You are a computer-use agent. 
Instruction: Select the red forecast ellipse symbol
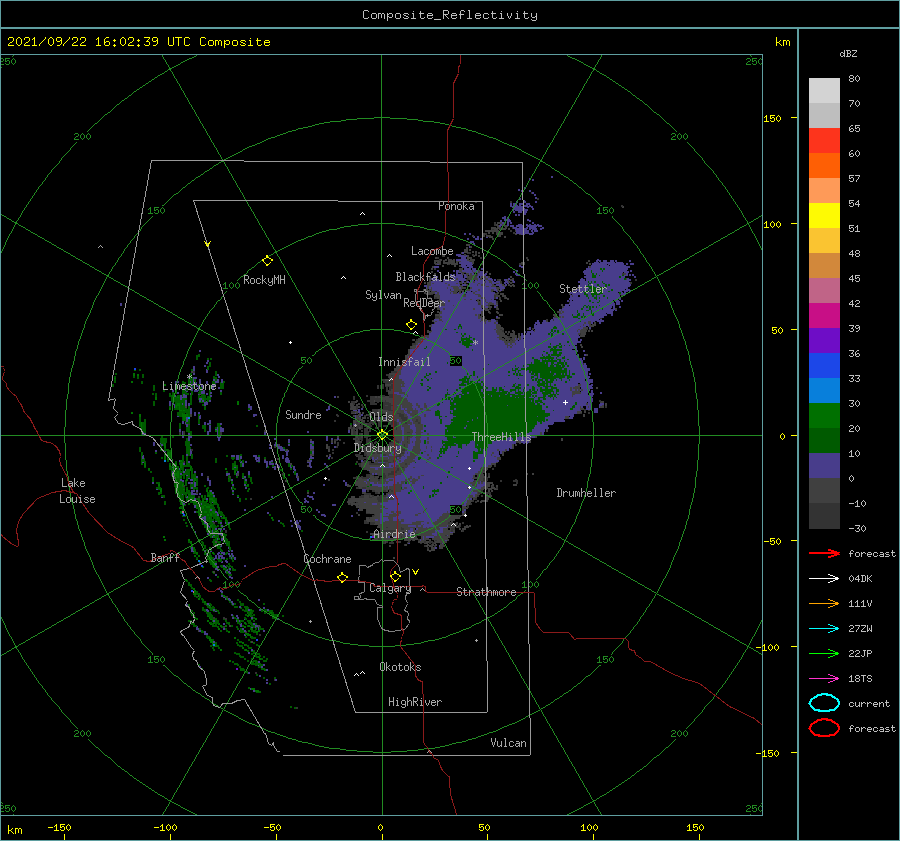824,728
